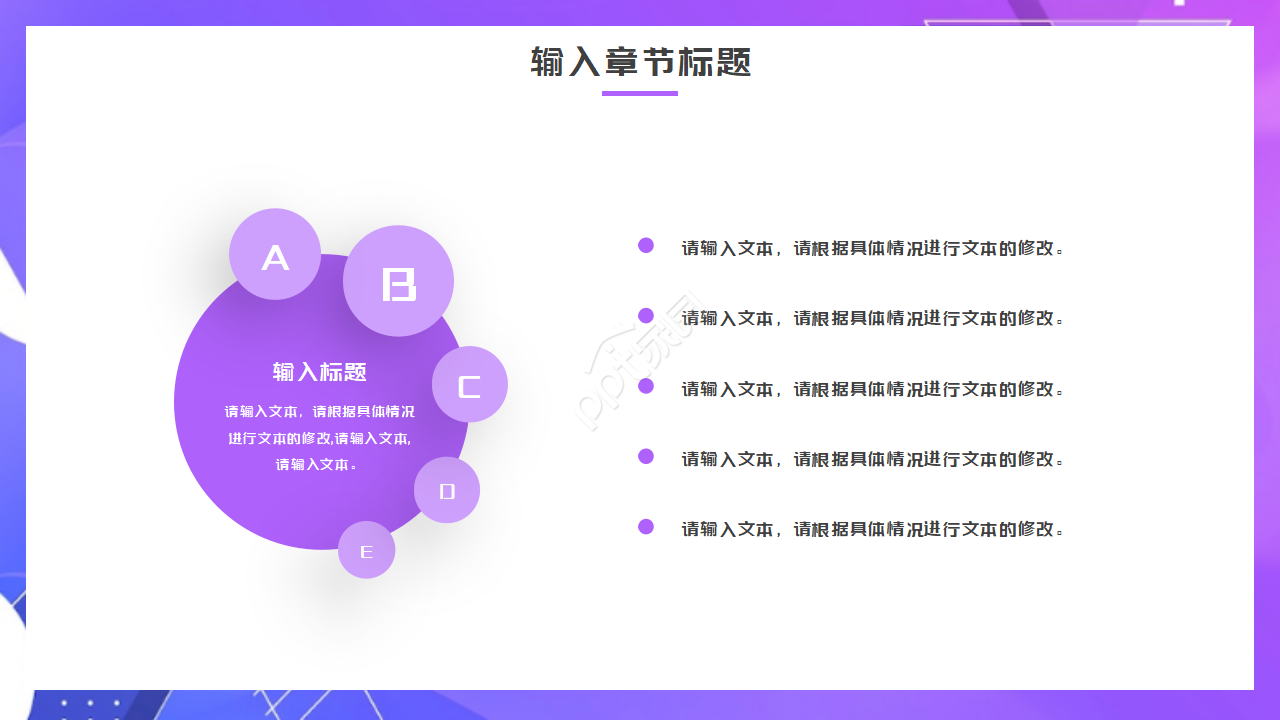Select the small circle labeled E
1280x720 pixels.
coord(366,549)
